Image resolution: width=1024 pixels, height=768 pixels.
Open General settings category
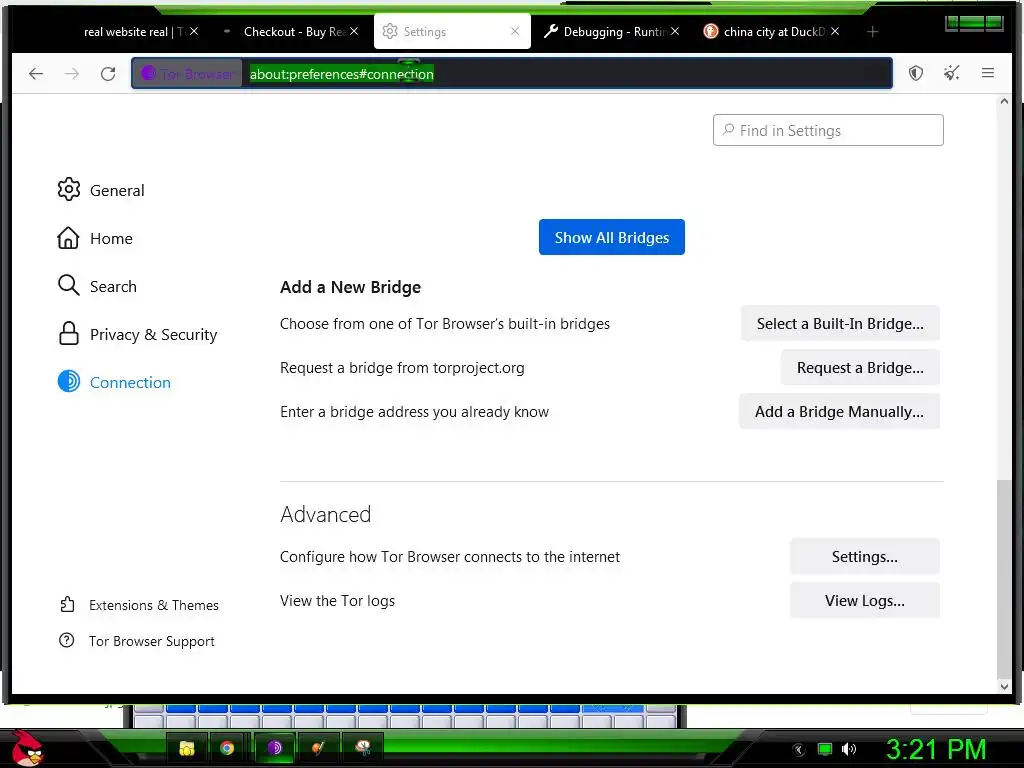coord(101,190)
